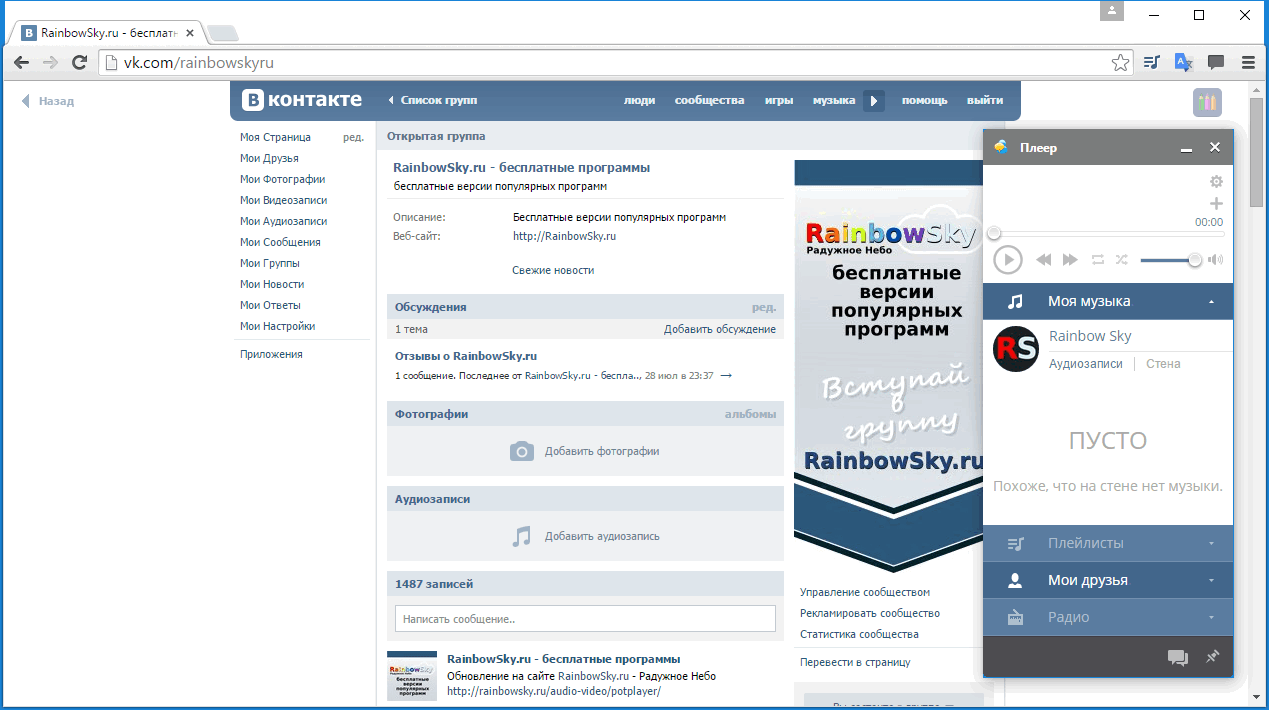Click the Chrome profile icon in title bar
The image size is (1269, 710).
(x=1112, y=11)
